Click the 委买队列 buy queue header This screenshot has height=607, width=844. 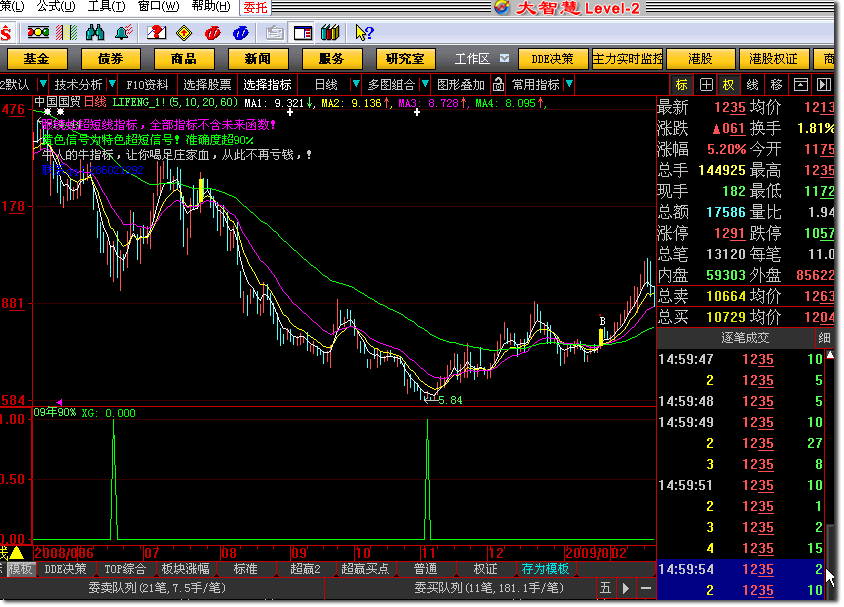489,588
